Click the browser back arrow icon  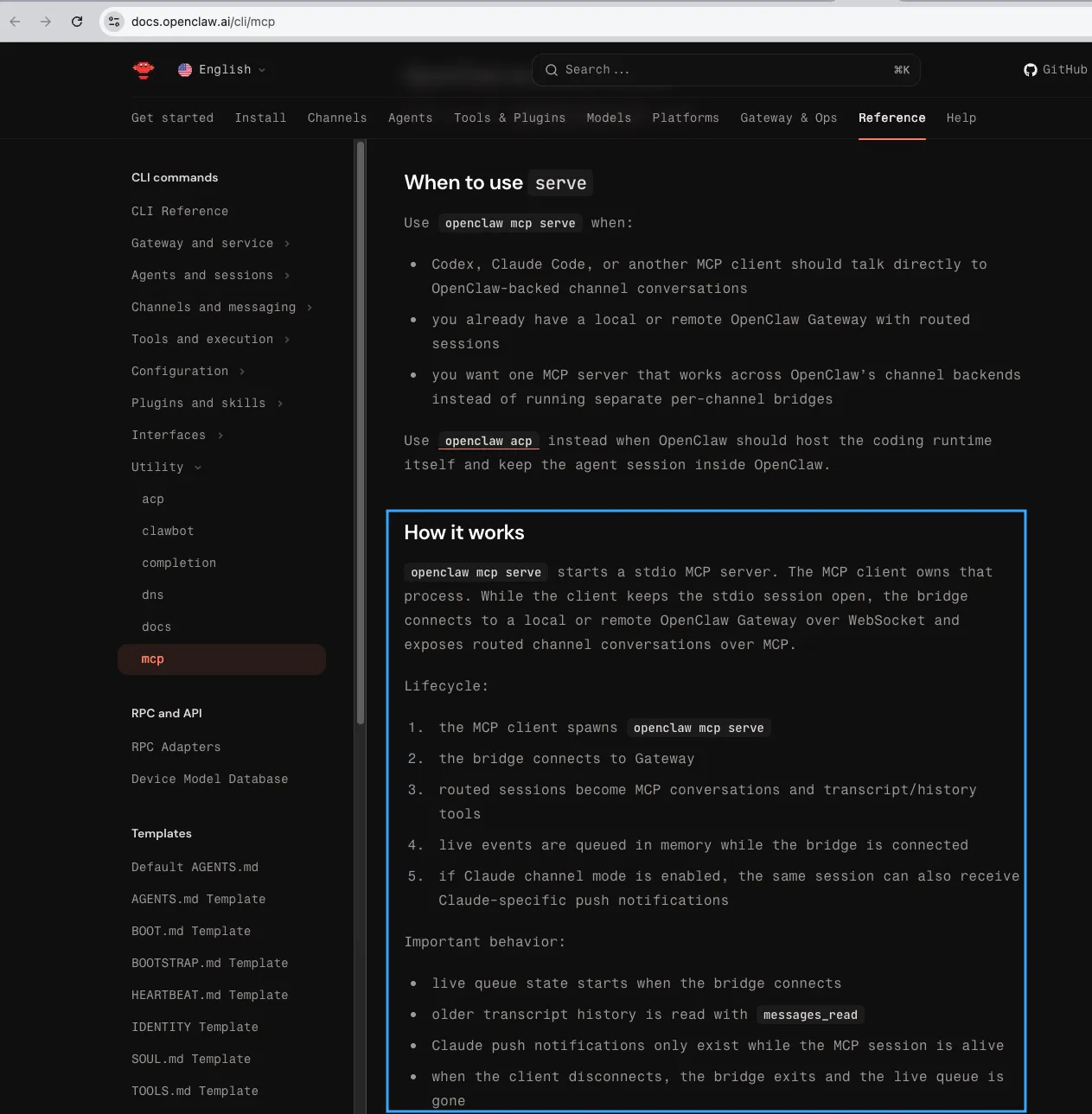(14, 21)
